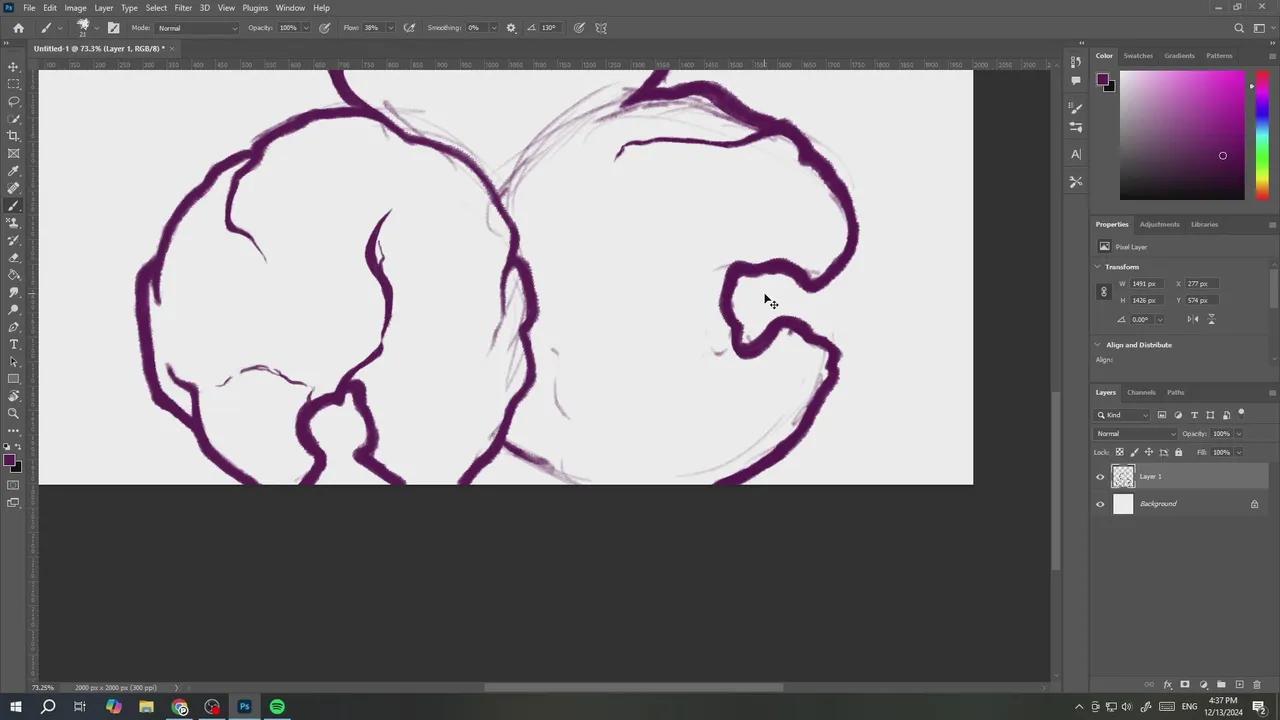Switch to the Paths tab
Screen dimensions: 1280x720
[x=1175, y=392]
